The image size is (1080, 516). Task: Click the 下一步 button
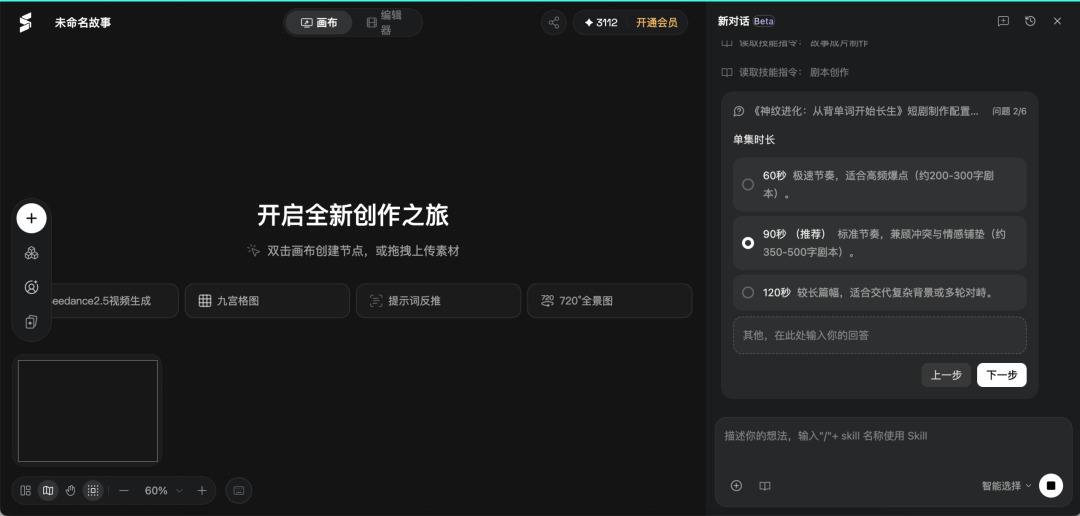[1001, 375]
